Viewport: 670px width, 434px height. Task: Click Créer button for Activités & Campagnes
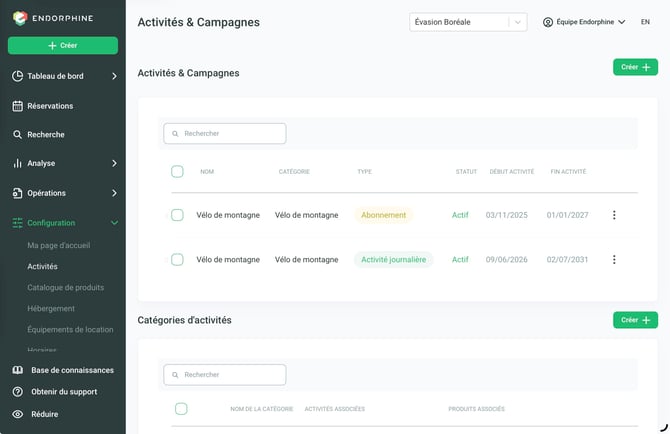click(635, 67)
